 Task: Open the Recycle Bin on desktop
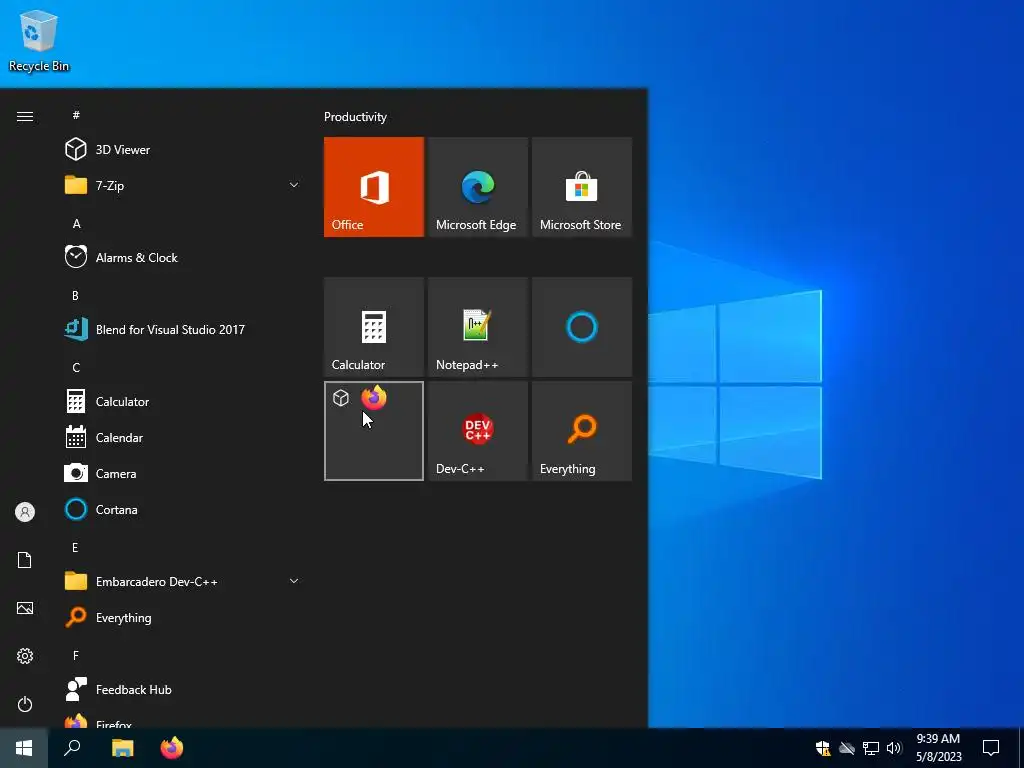[39, 40]
